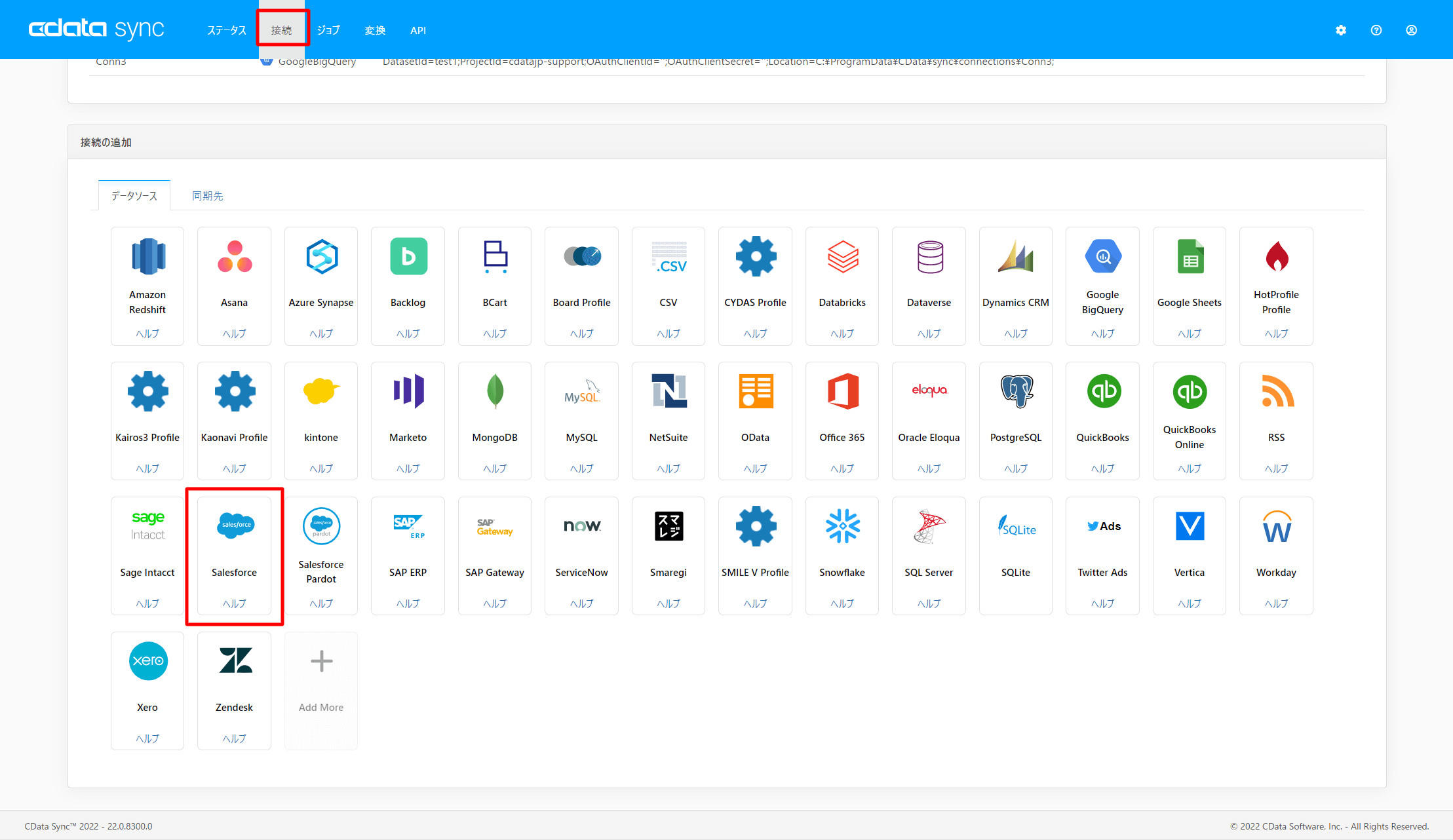Open the help question mark icon
Viewport: 1453px width, 840px height.
pyautogui.click(x=1376, y=30)
